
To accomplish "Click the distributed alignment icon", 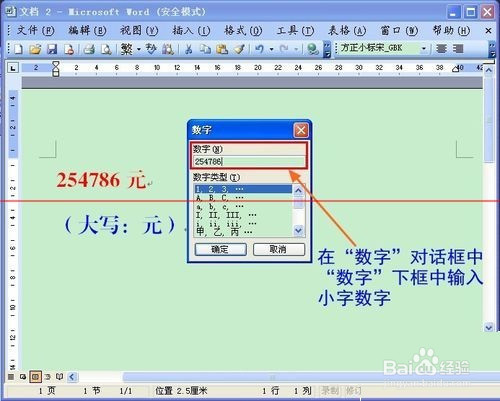I will point(458,49).
